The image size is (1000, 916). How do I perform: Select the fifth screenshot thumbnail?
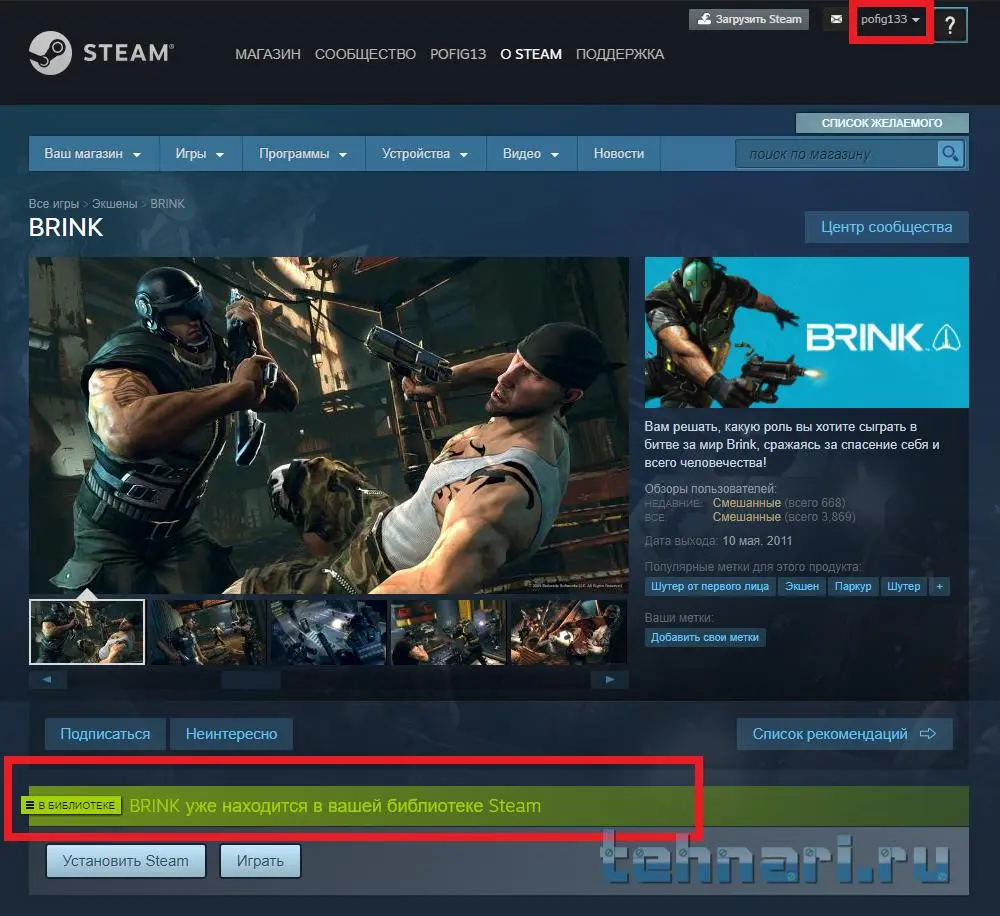pos(569,632)
